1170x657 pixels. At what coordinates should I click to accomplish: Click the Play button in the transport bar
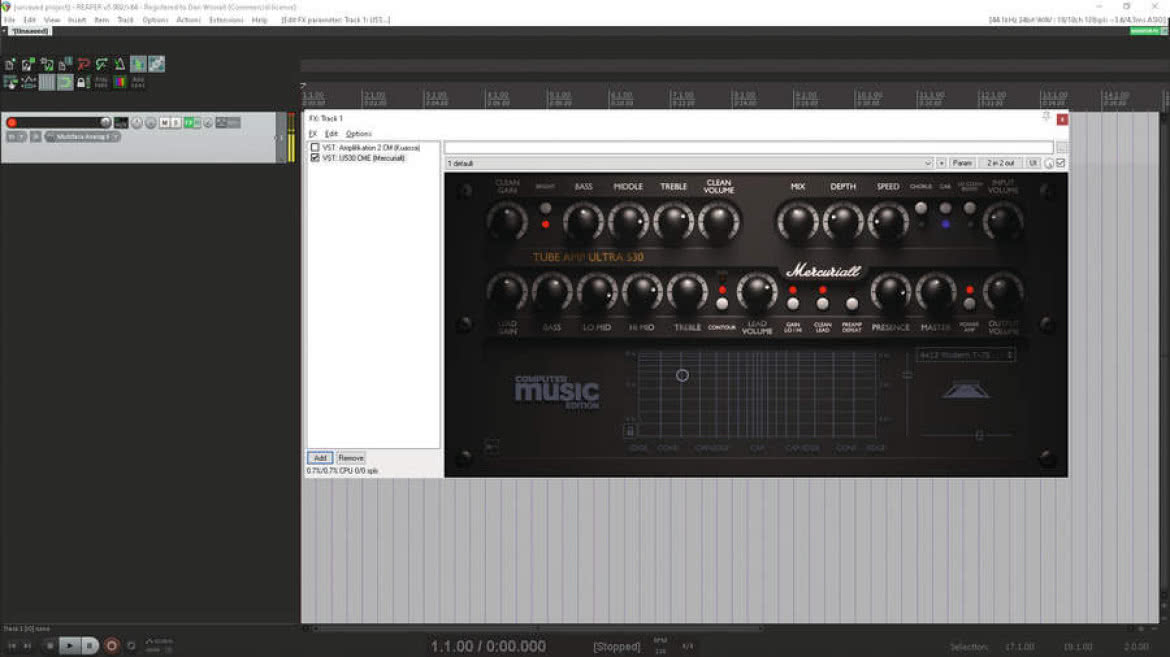coord(69,646)
